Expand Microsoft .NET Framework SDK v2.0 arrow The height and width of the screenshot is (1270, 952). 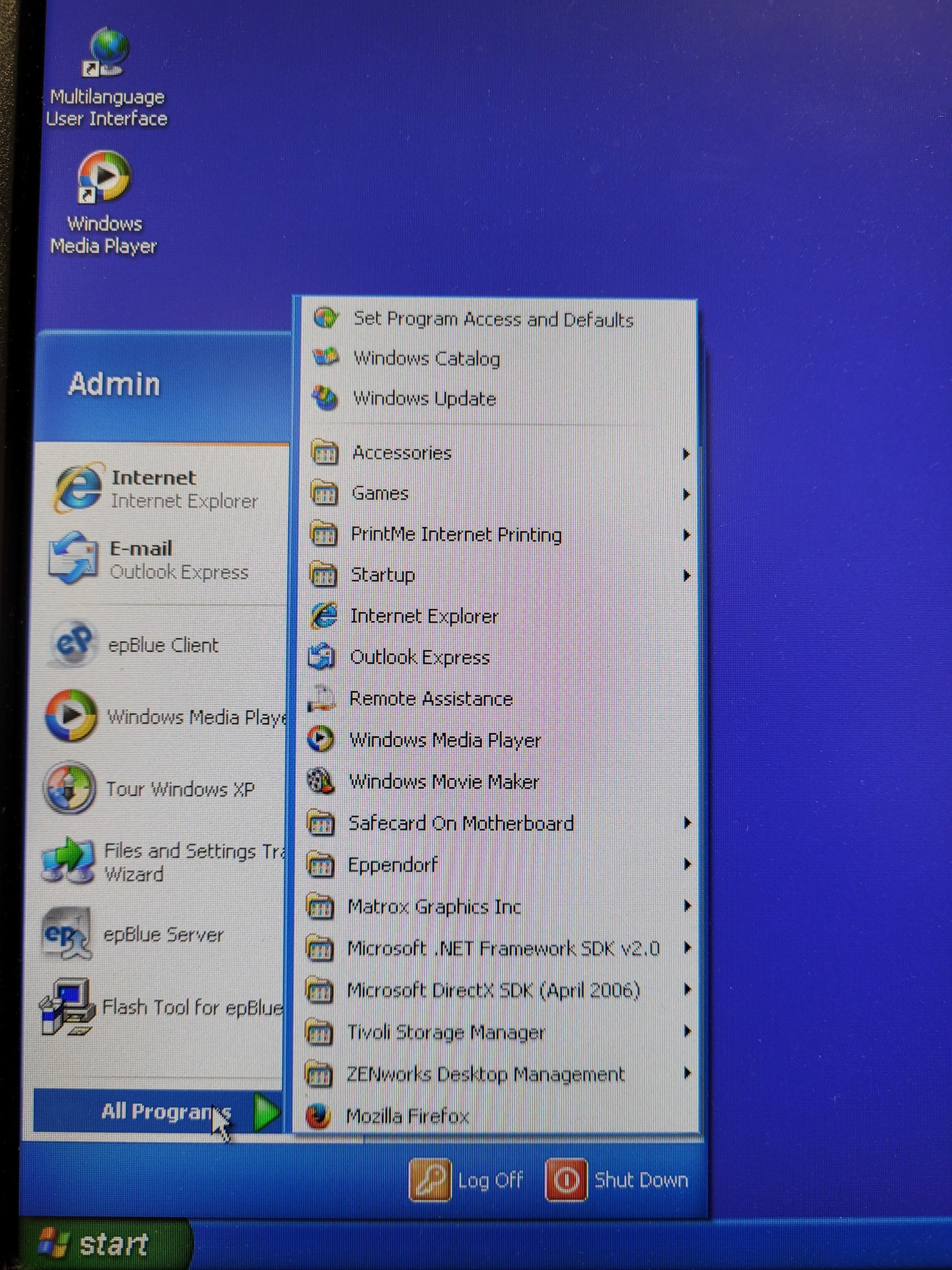[687, 947]
